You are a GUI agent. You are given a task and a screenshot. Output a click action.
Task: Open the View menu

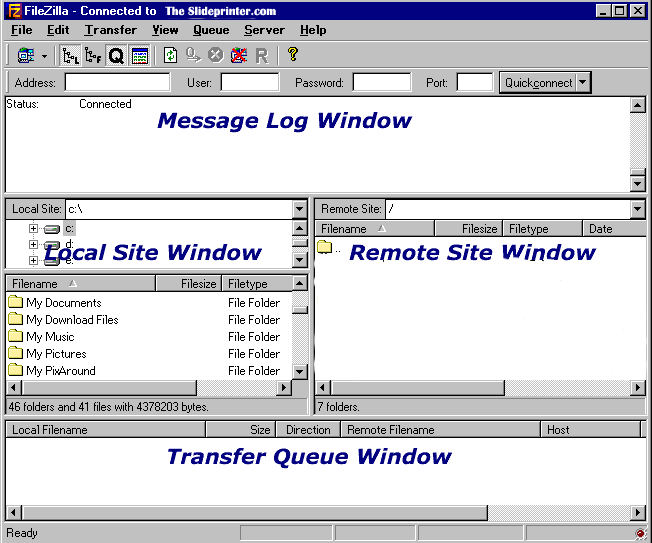[165, 30]
